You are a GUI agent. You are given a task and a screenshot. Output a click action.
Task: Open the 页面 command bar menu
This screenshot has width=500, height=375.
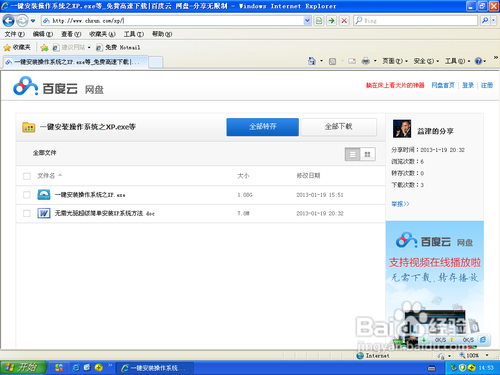coord(395,61)
